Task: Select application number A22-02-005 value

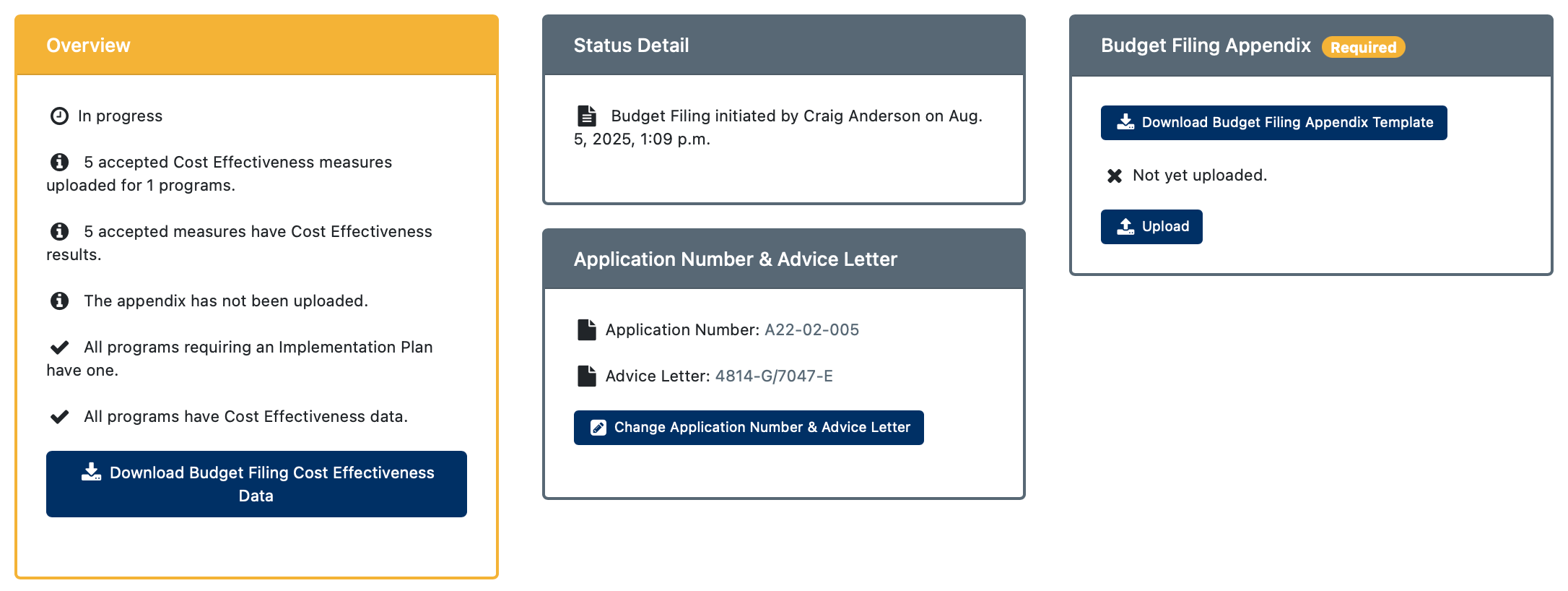Action: [811, 329]
